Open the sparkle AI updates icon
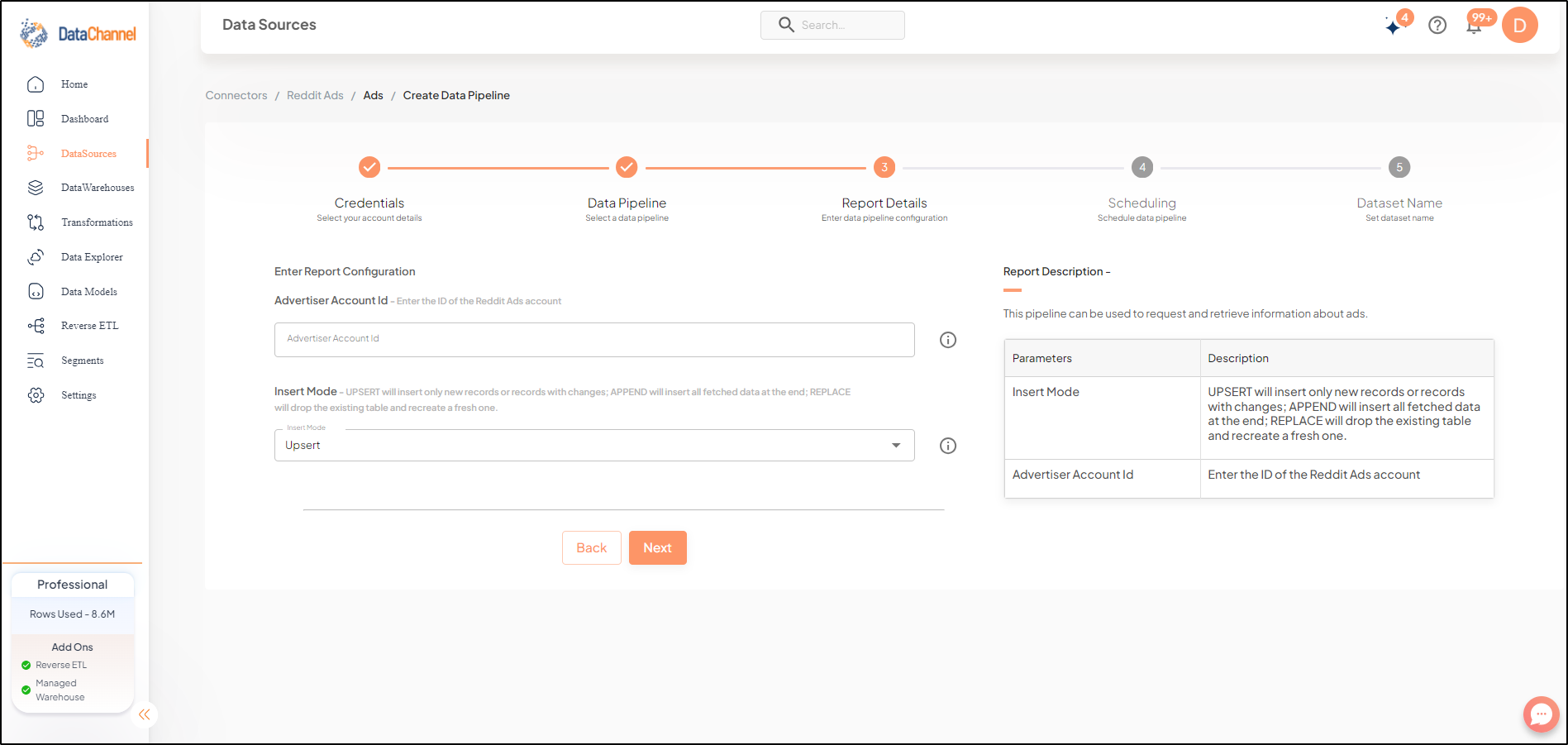The width and height of the screenshot is (1568, 745). pos(1394,26)
